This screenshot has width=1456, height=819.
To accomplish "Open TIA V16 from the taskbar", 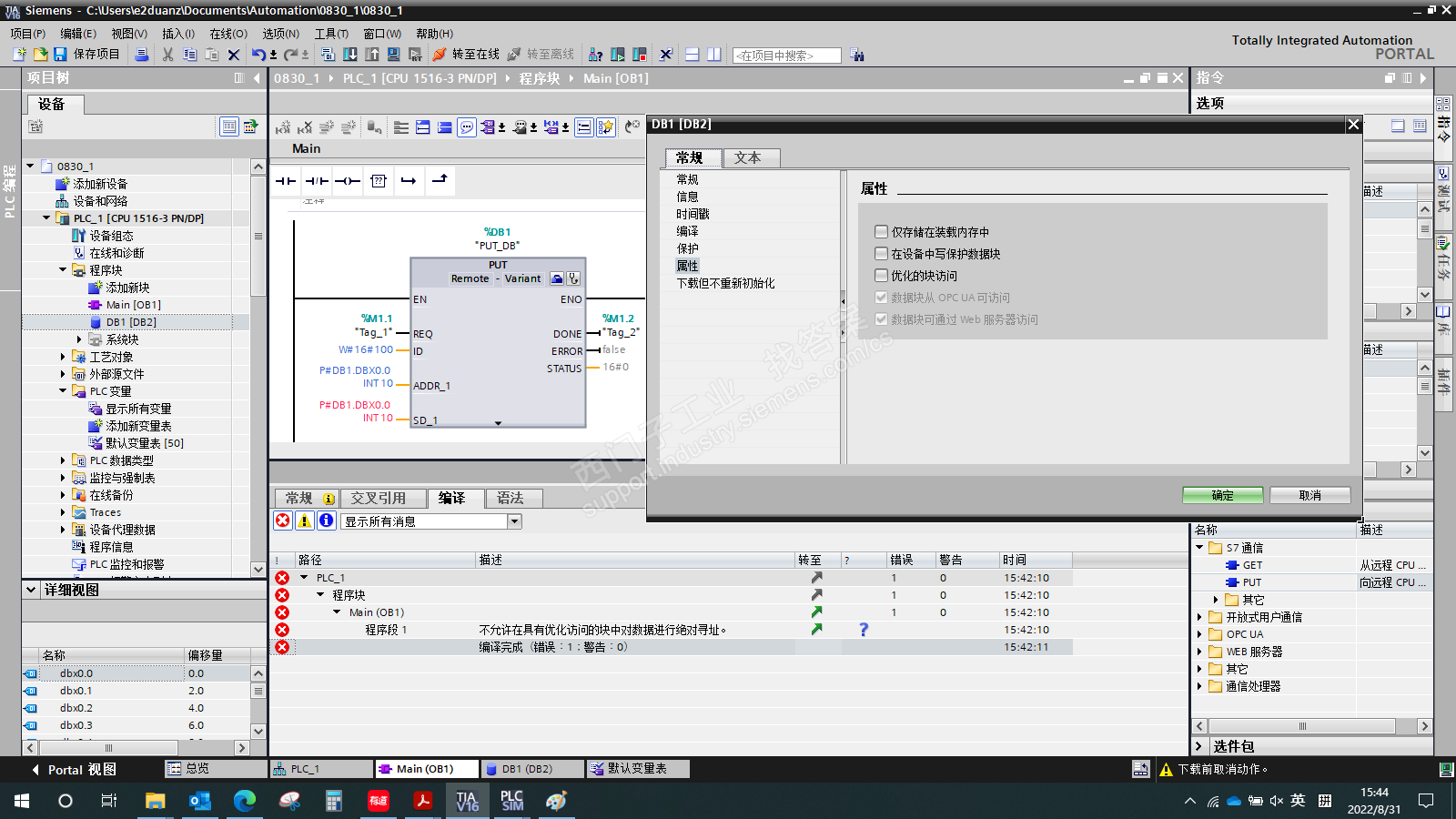I will [467, 801].
